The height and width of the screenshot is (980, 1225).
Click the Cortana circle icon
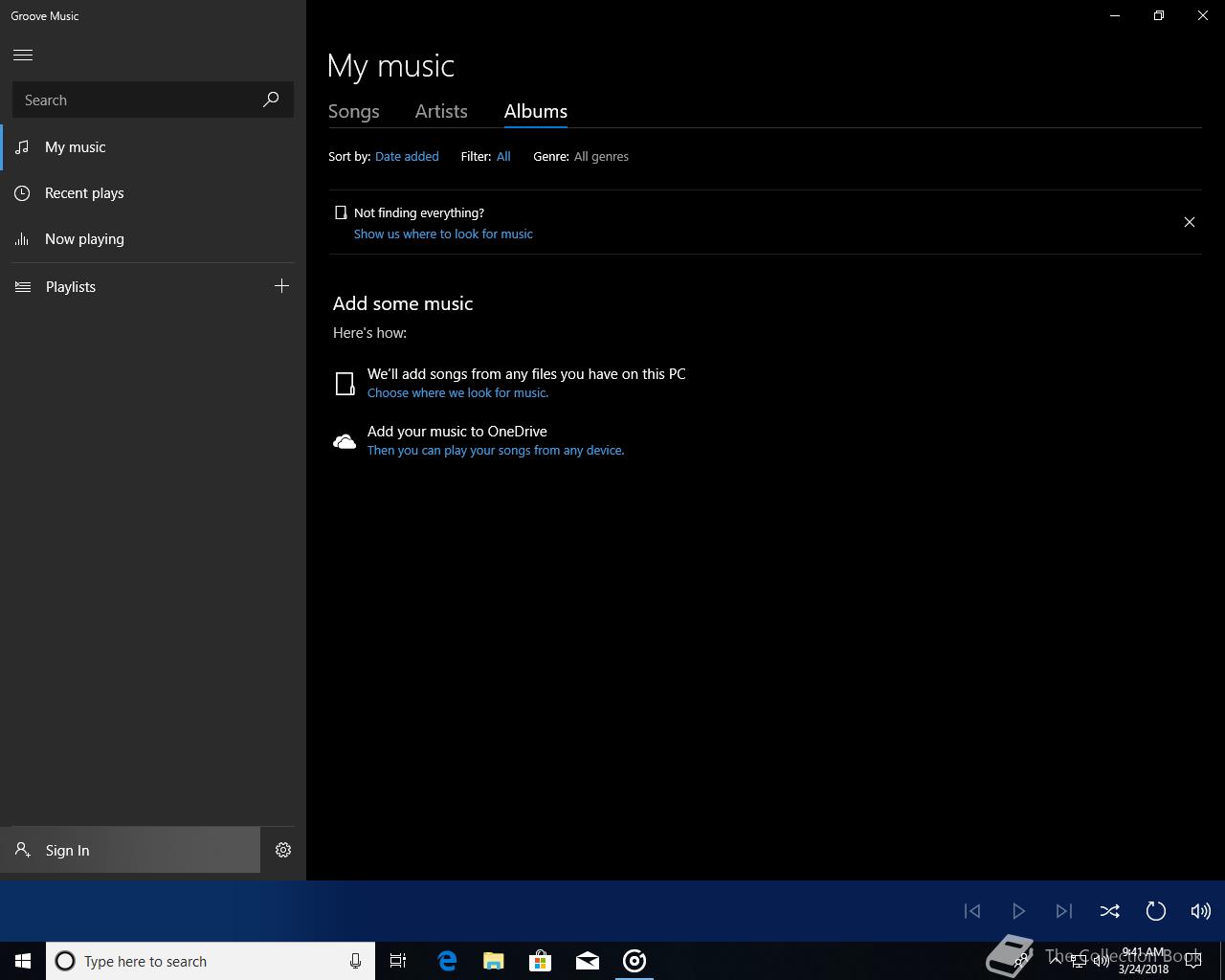(x=65, y=961)
